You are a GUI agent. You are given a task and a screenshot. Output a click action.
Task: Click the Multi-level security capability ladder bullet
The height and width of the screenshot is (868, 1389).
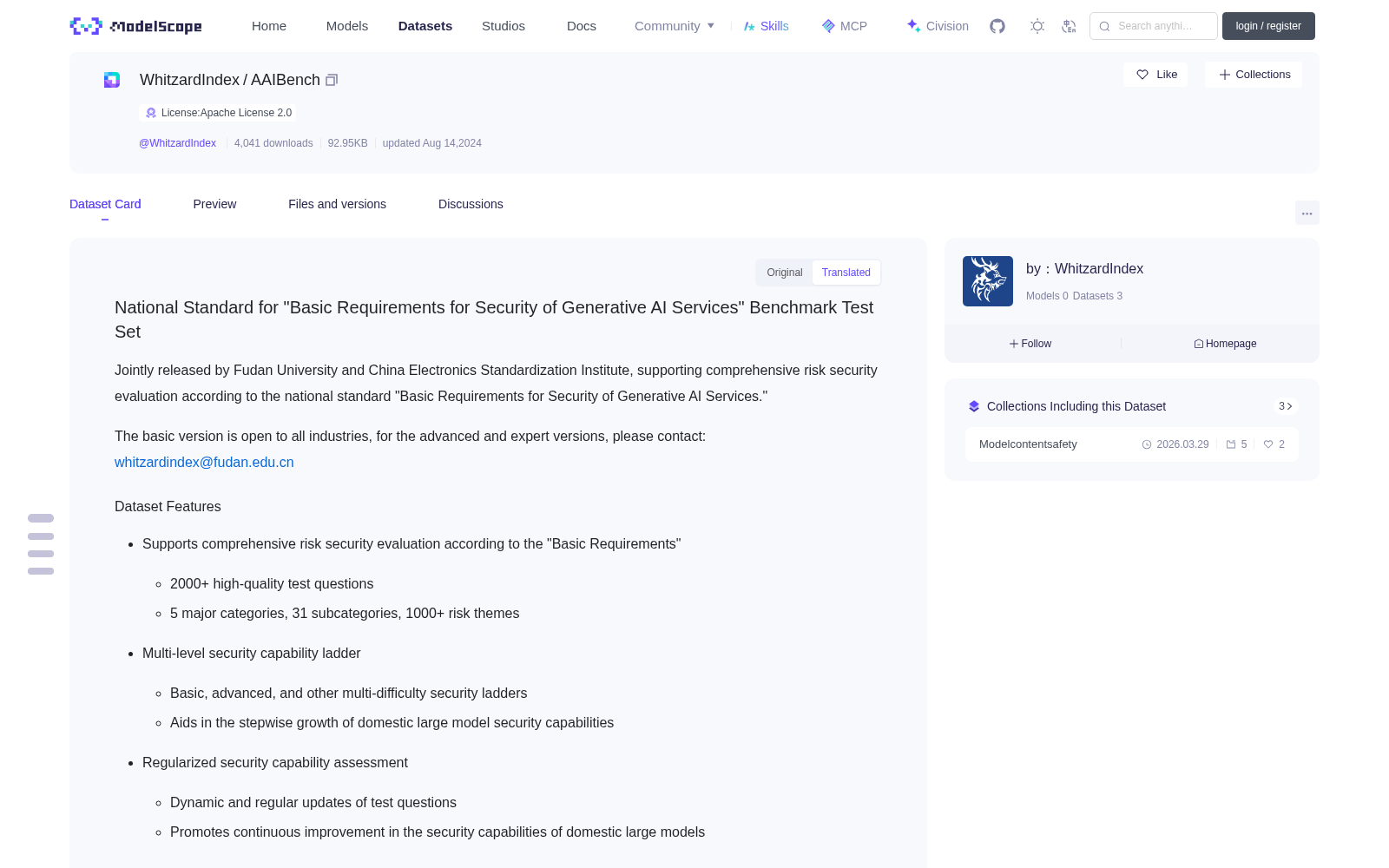251,653
